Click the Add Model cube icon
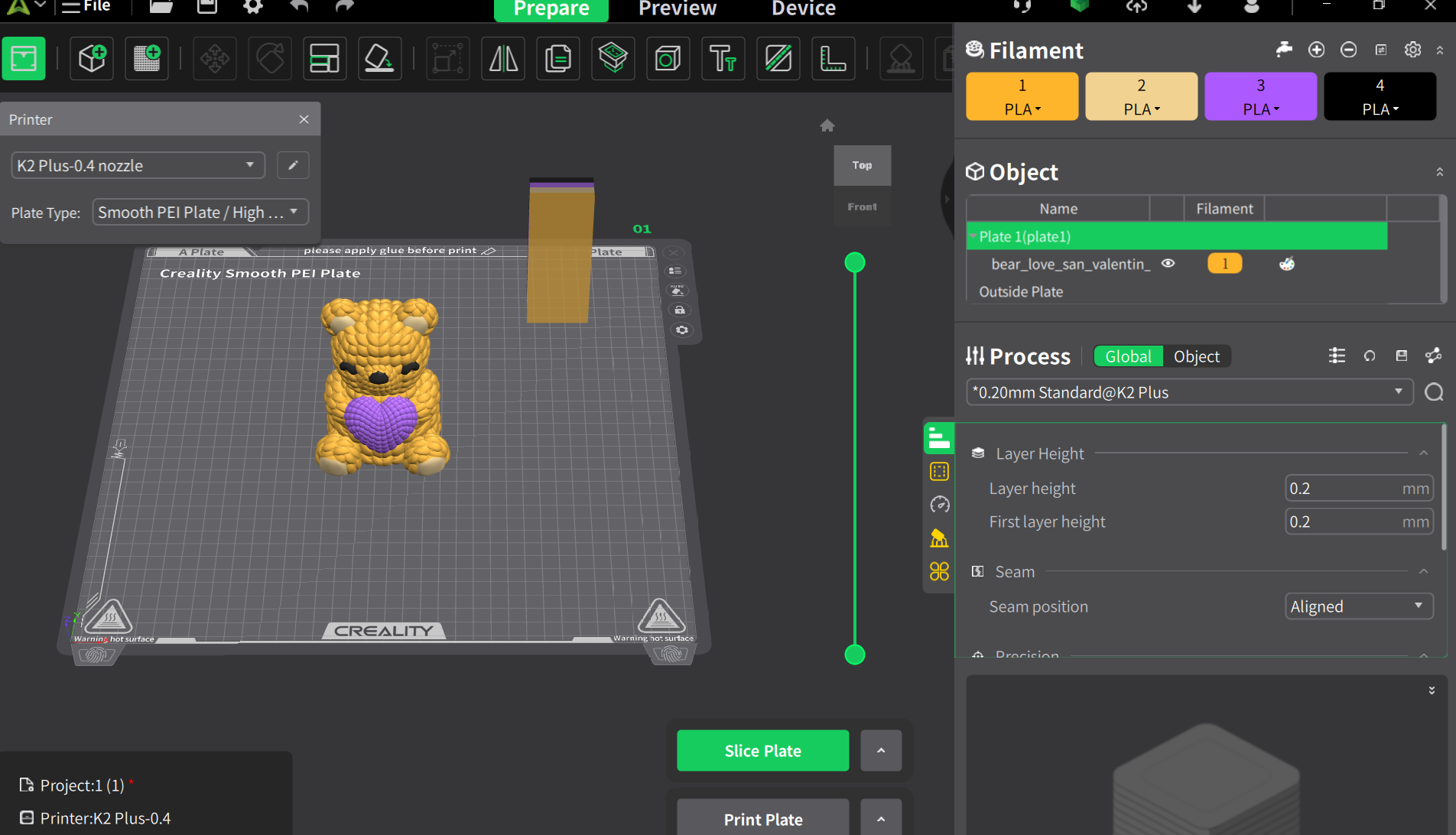The height and width of the screenshot is (835, 1456). tap(92, 59)
